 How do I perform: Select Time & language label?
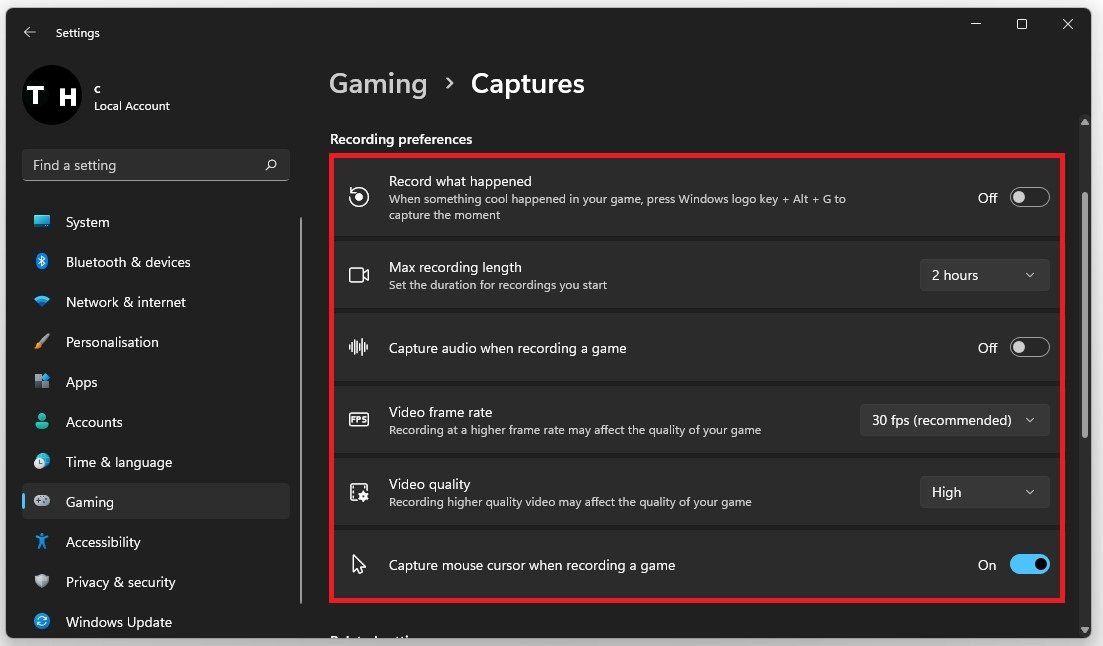coord(119,462)
